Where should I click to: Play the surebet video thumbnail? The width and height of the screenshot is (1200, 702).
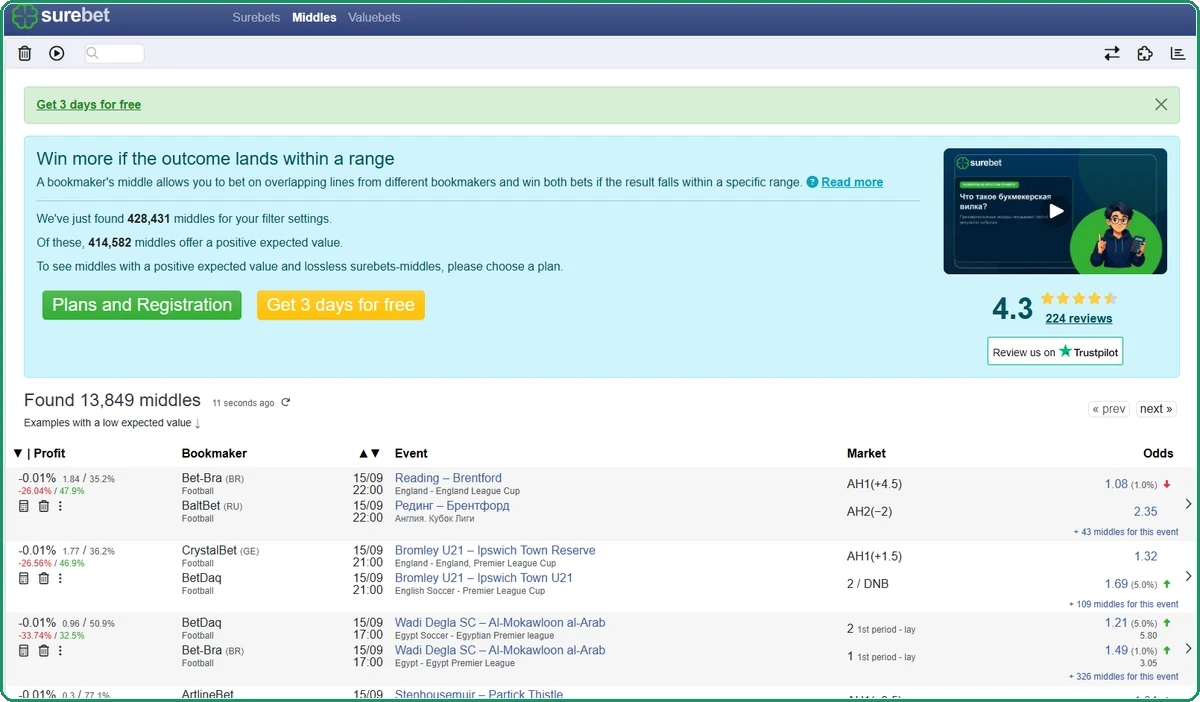click(x=1055, y=211)
